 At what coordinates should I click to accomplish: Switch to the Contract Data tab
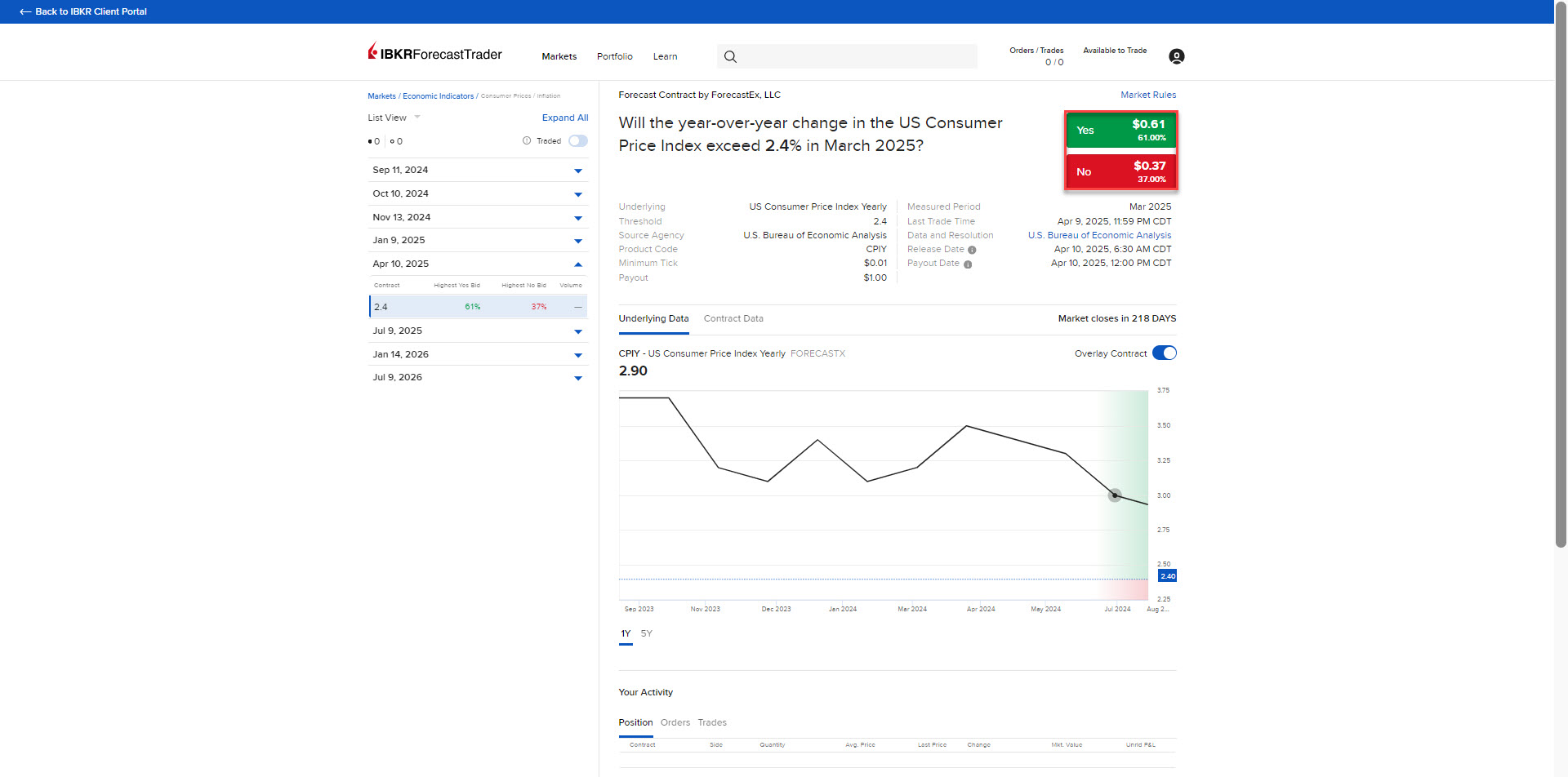(733, 318)
